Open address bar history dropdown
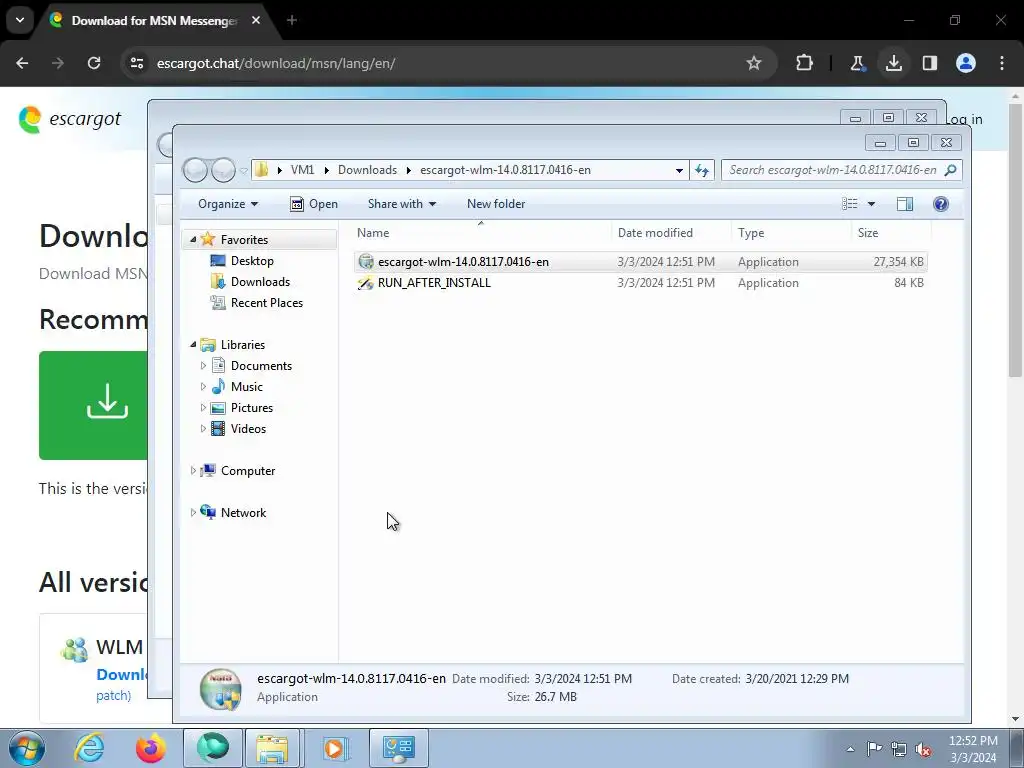 679,170
